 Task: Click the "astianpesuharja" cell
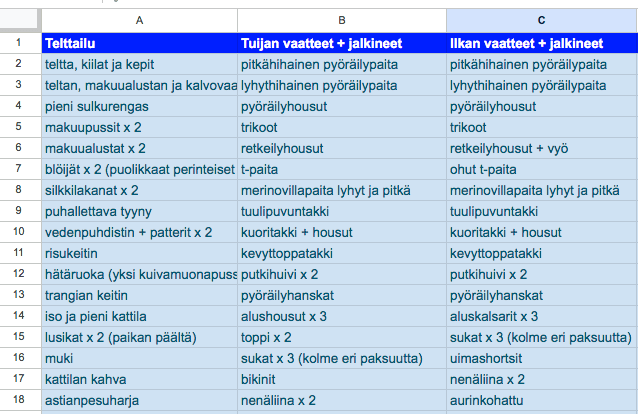coord(139,400)
